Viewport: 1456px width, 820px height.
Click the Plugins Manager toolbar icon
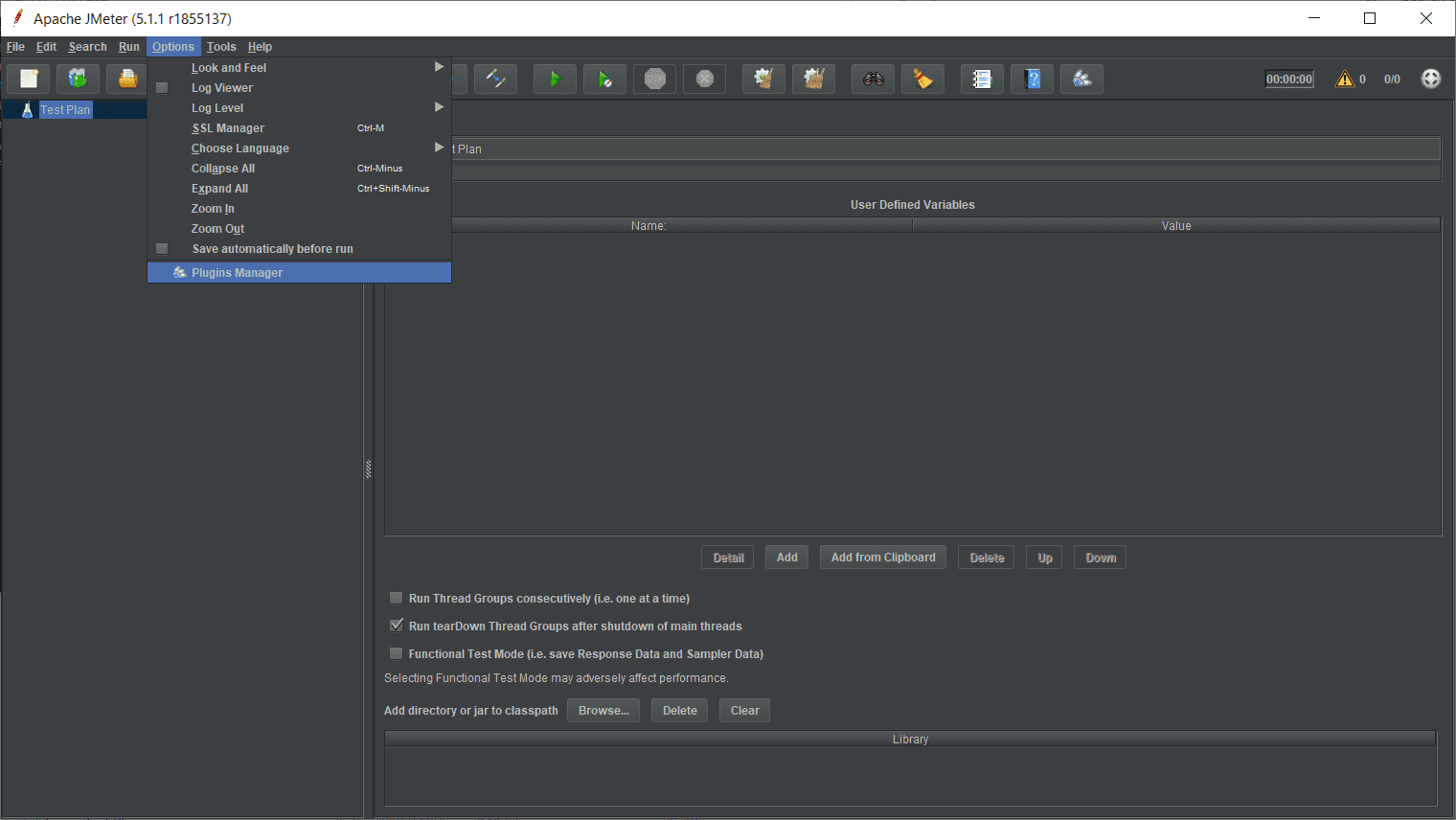[x=1082, y=79]
